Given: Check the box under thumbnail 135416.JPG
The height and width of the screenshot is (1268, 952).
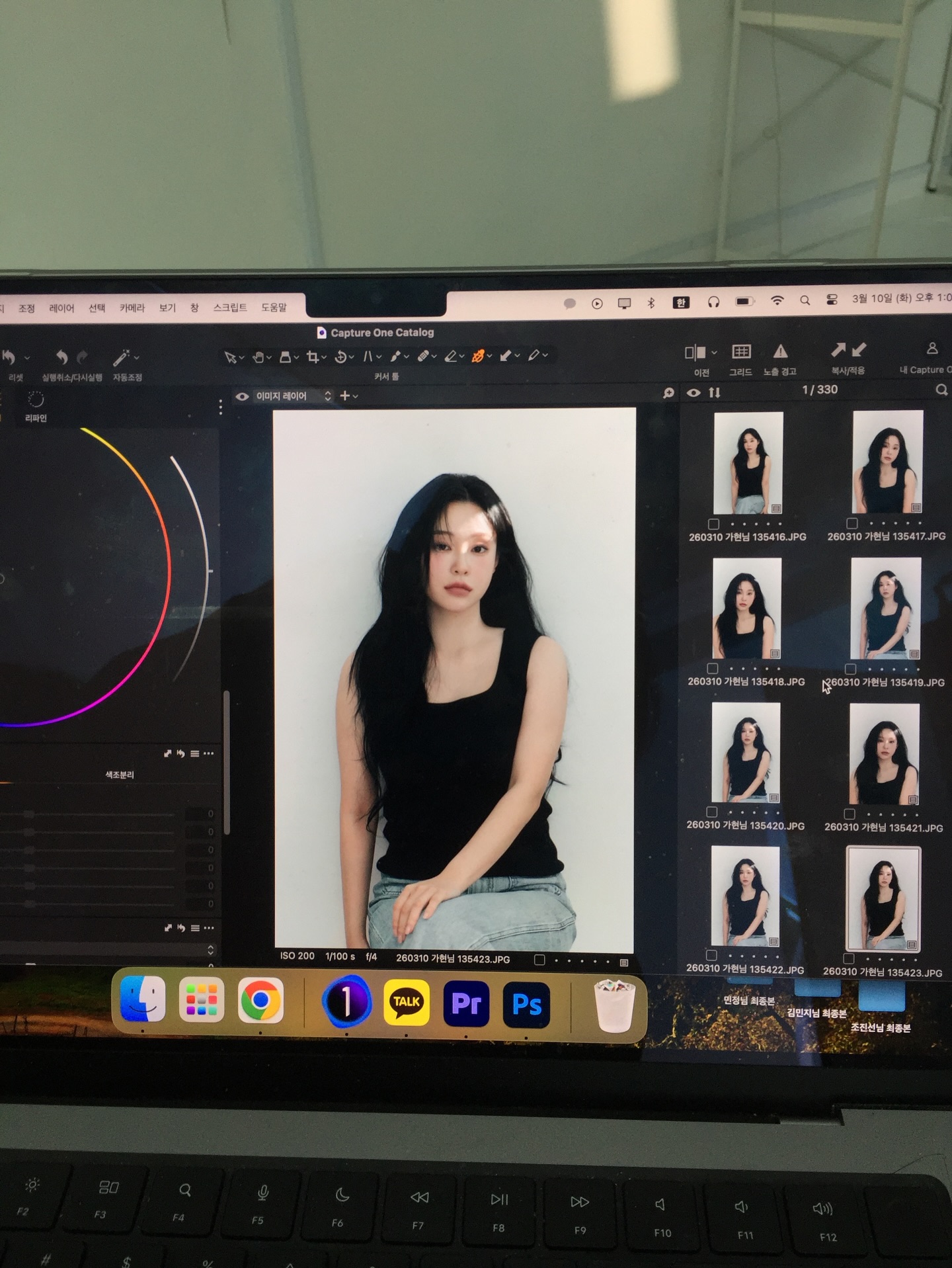Looking at the screenshot, I should tap(713, 524).
